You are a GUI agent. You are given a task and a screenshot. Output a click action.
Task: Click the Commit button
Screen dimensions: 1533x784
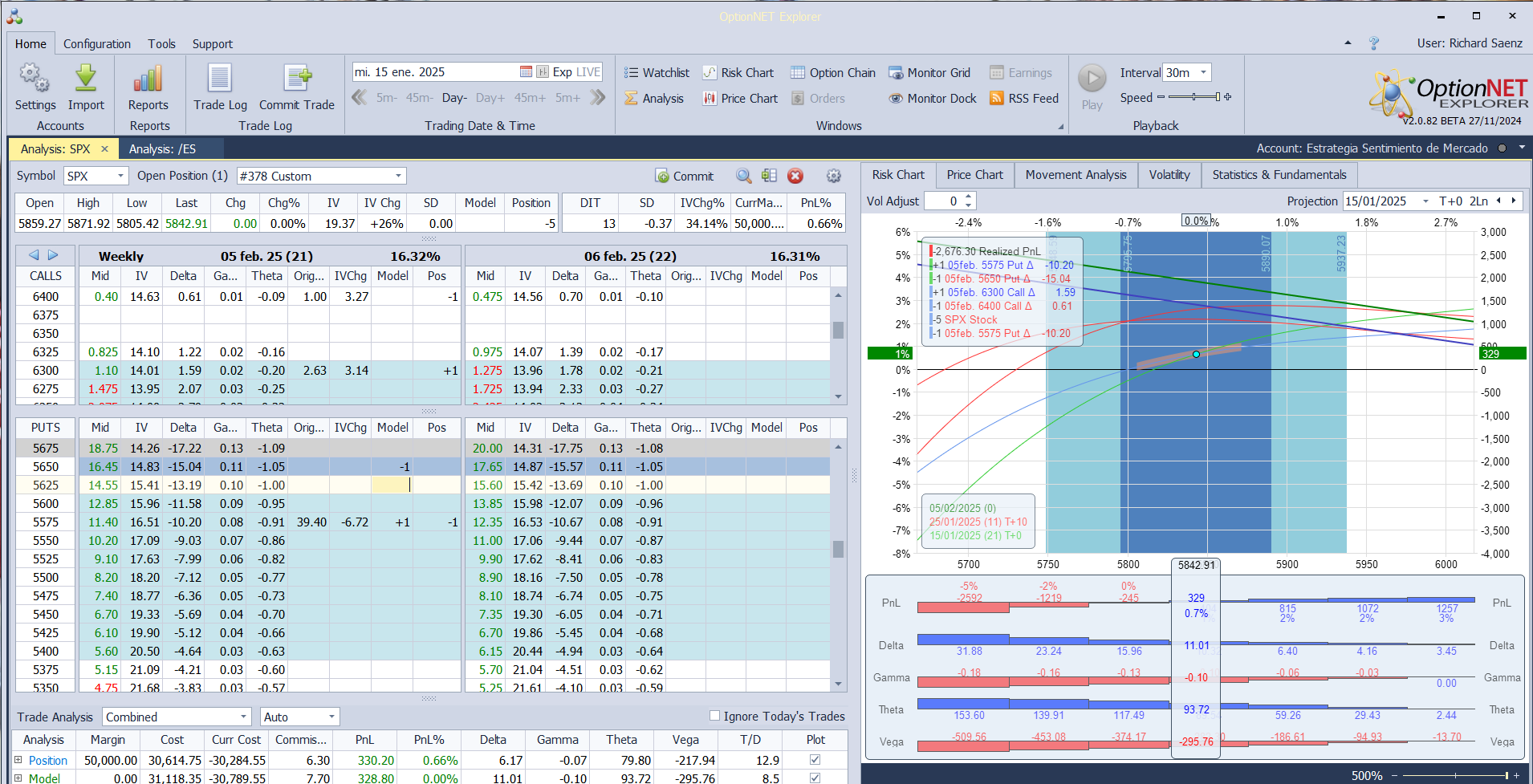pos(685,176)
